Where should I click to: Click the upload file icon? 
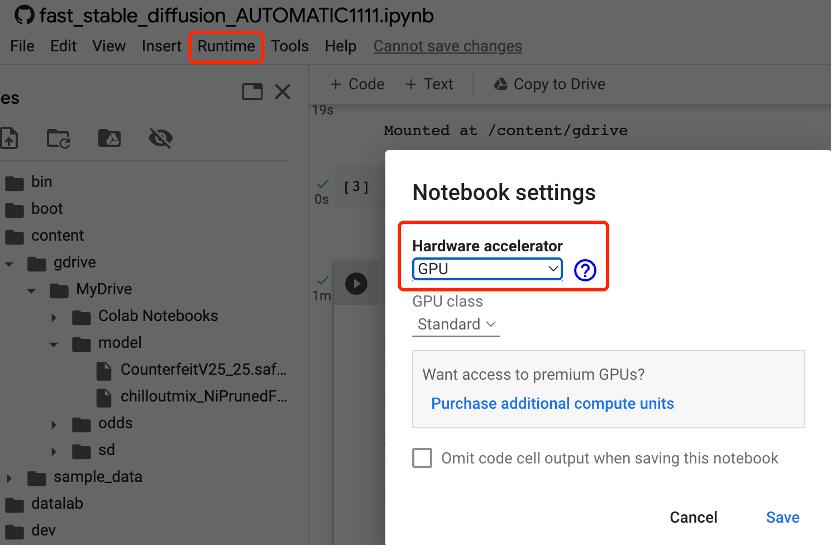[9, 138]
